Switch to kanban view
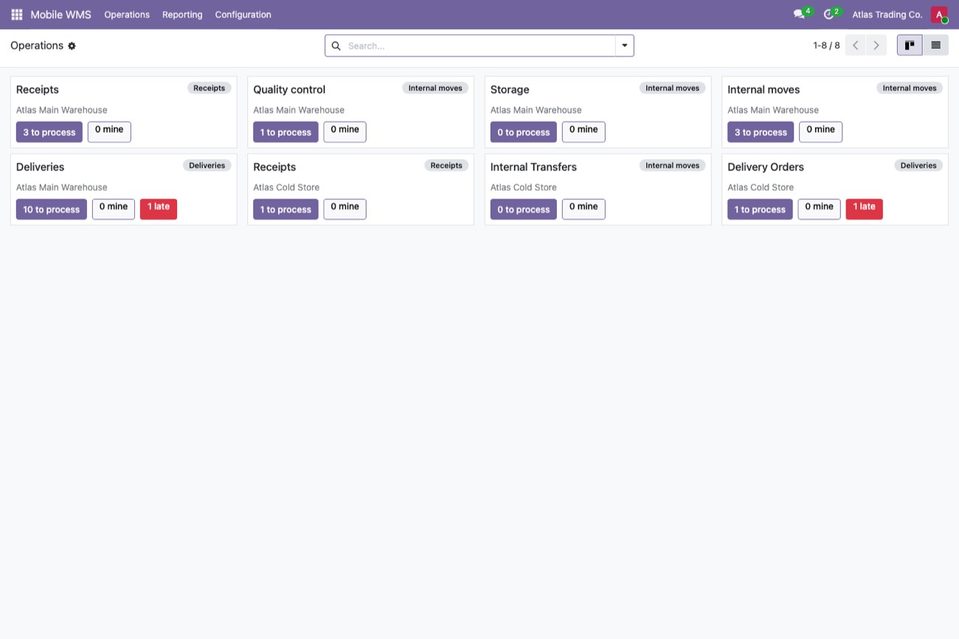Viewport: 959px width, 639px height. pyautogui.click(x=909, y=45)
